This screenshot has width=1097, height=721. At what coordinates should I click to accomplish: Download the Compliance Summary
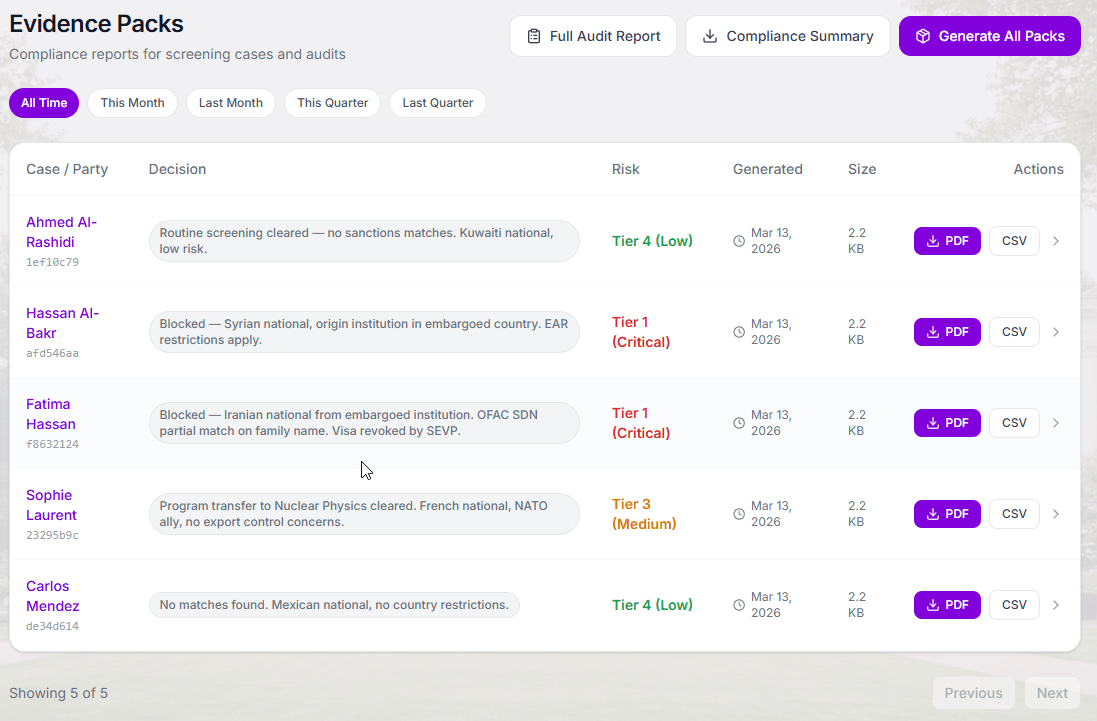point(787,36)
